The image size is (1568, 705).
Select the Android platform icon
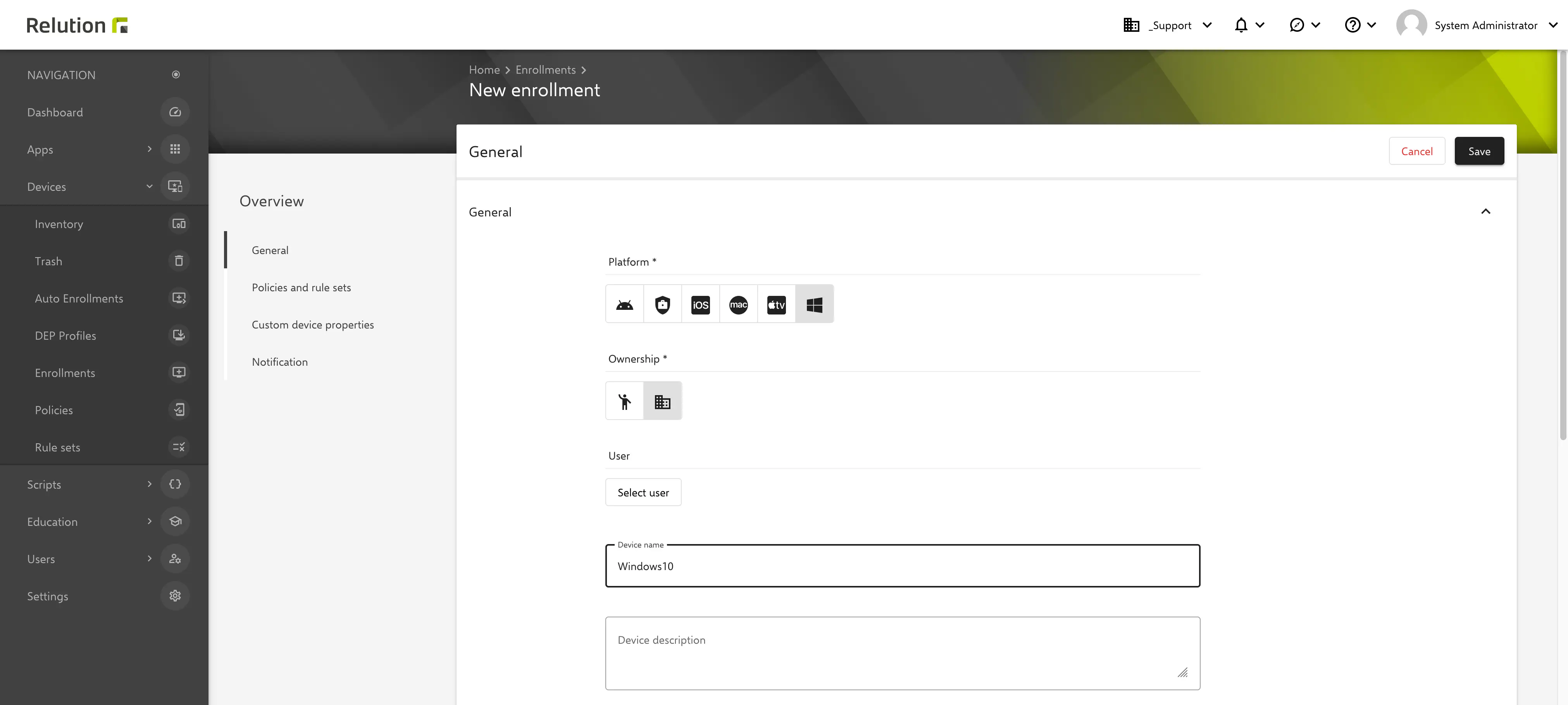coord(624,304)
